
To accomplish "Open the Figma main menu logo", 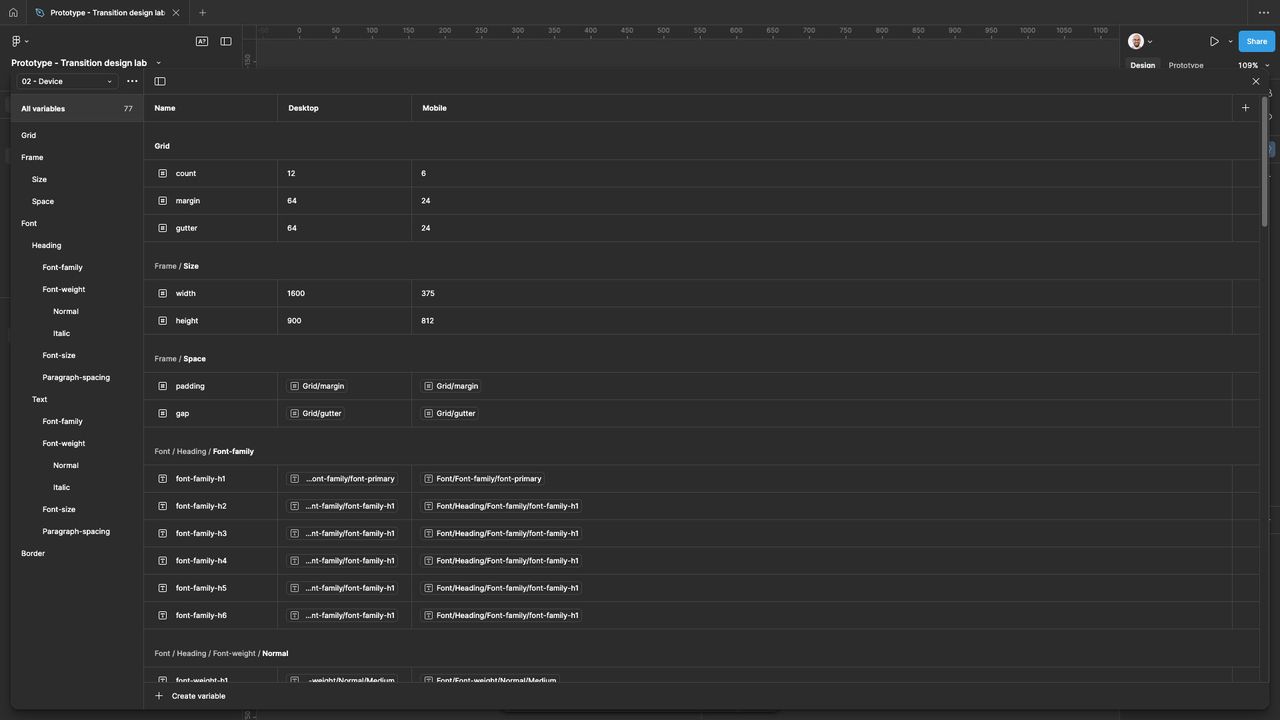I will (17, 41).
